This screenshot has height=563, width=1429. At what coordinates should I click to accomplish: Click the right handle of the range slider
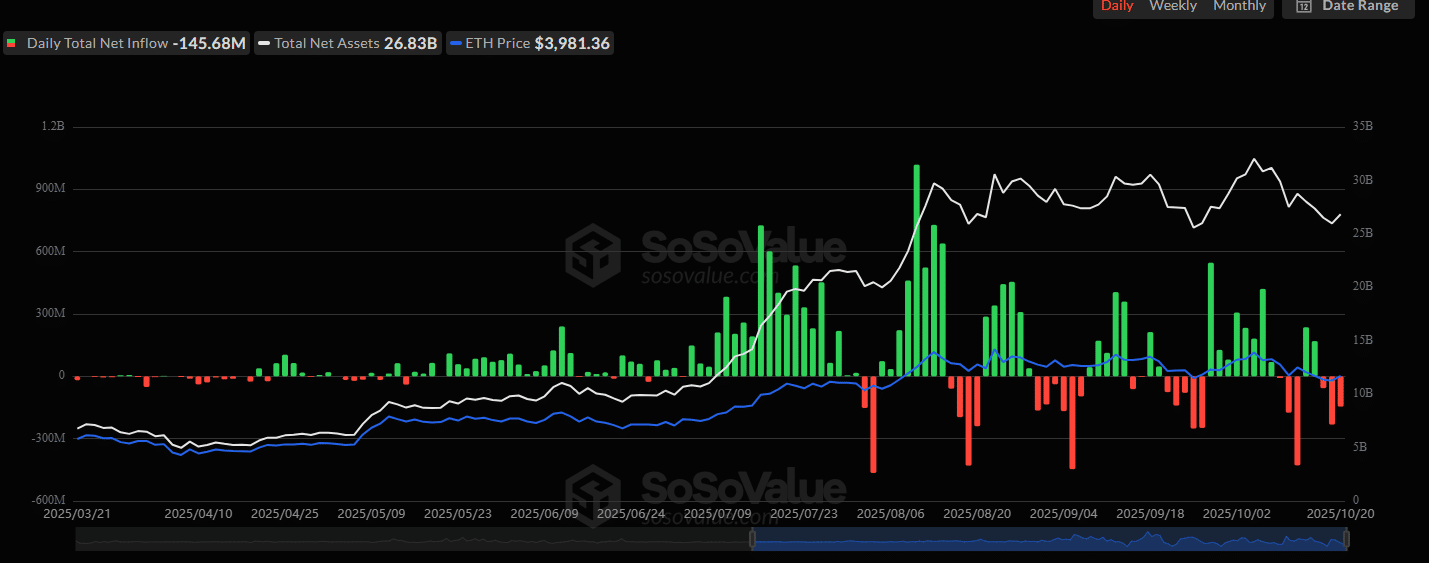click(1346, 540)
